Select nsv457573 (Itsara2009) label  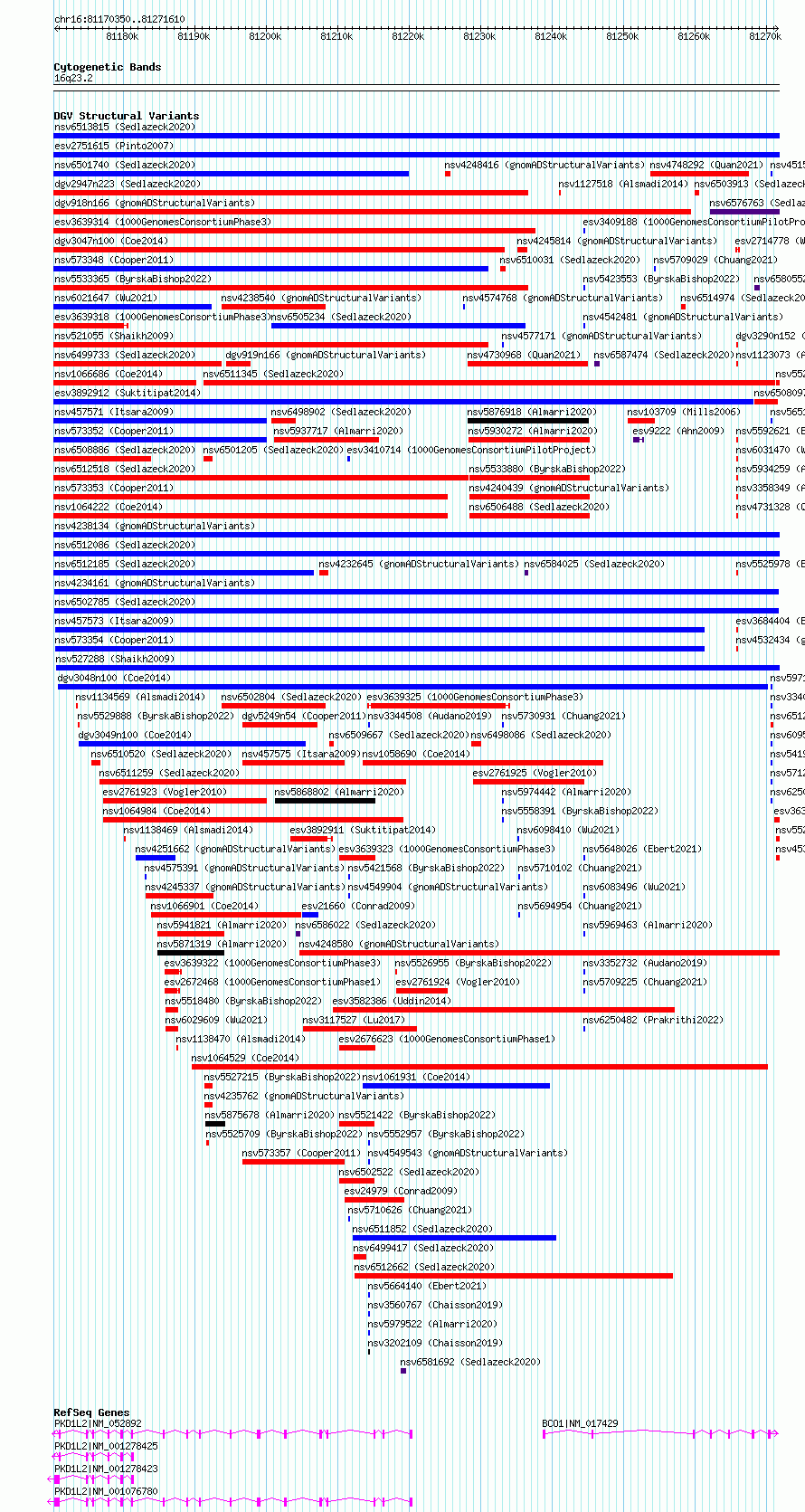coord(113,622)
